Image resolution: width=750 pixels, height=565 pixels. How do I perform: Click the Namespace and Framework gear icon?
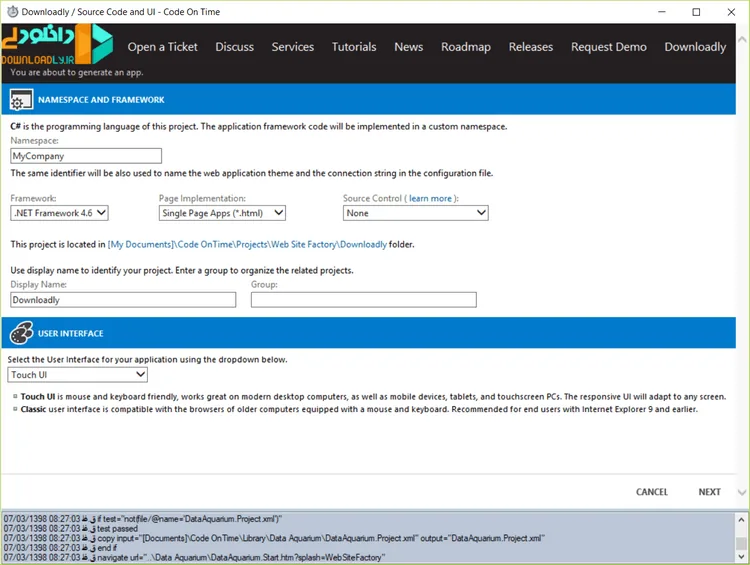point(22,100)
